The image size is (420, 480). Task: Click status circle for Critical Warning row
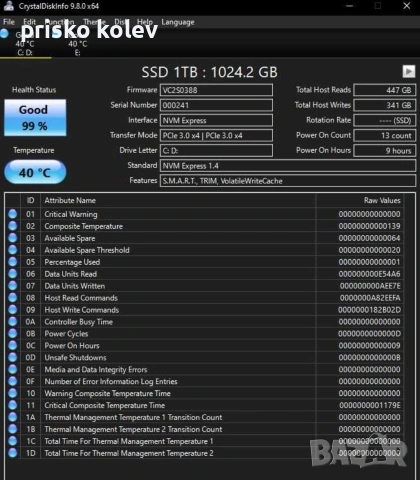point(13,214)
